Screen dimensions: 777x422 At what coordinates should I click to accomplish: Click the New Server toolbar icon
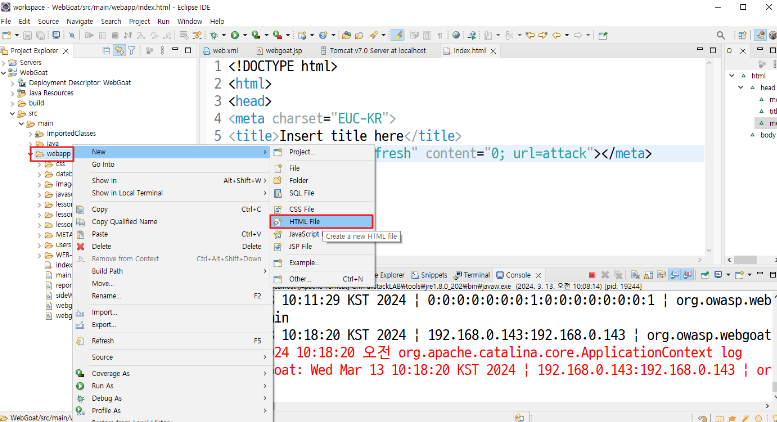click(302, 35)
